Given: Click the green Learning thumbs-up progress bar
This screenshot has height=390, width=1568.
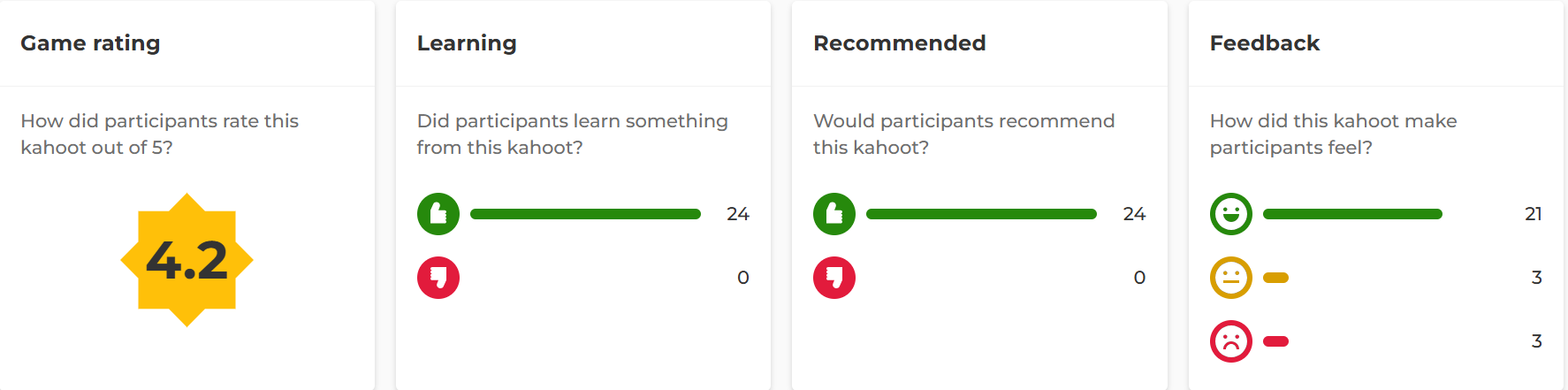Looking at the screenshot, I should (x=585, y=214).
